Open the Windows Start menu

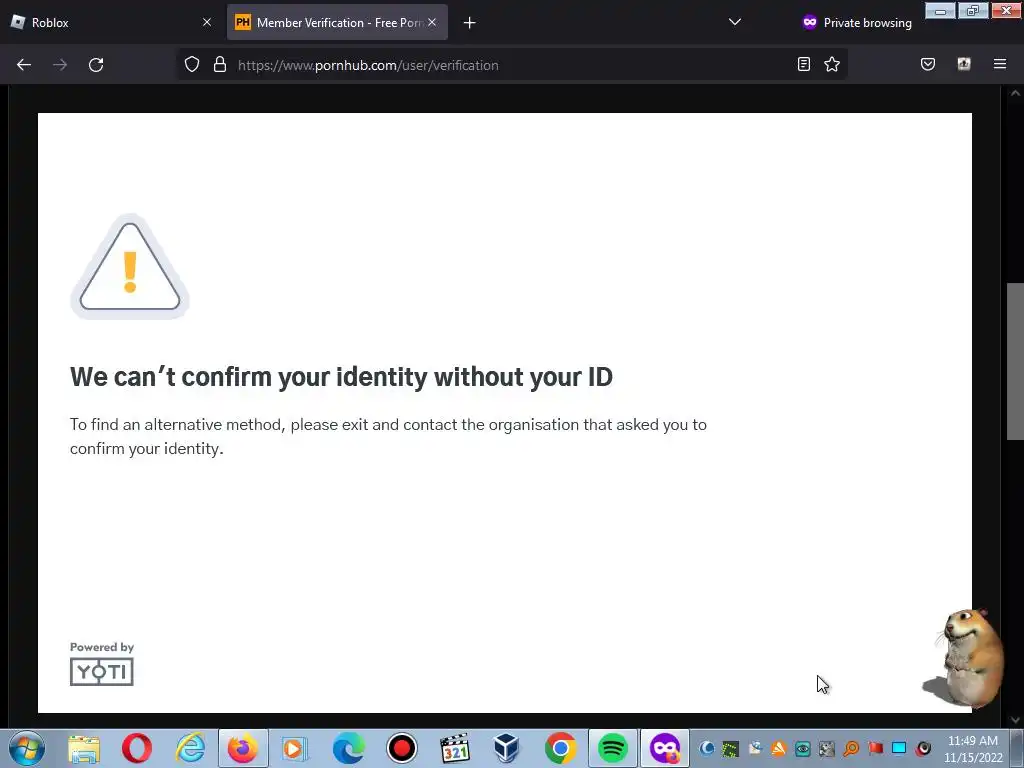pyautogui.click(x=26, y=748)
